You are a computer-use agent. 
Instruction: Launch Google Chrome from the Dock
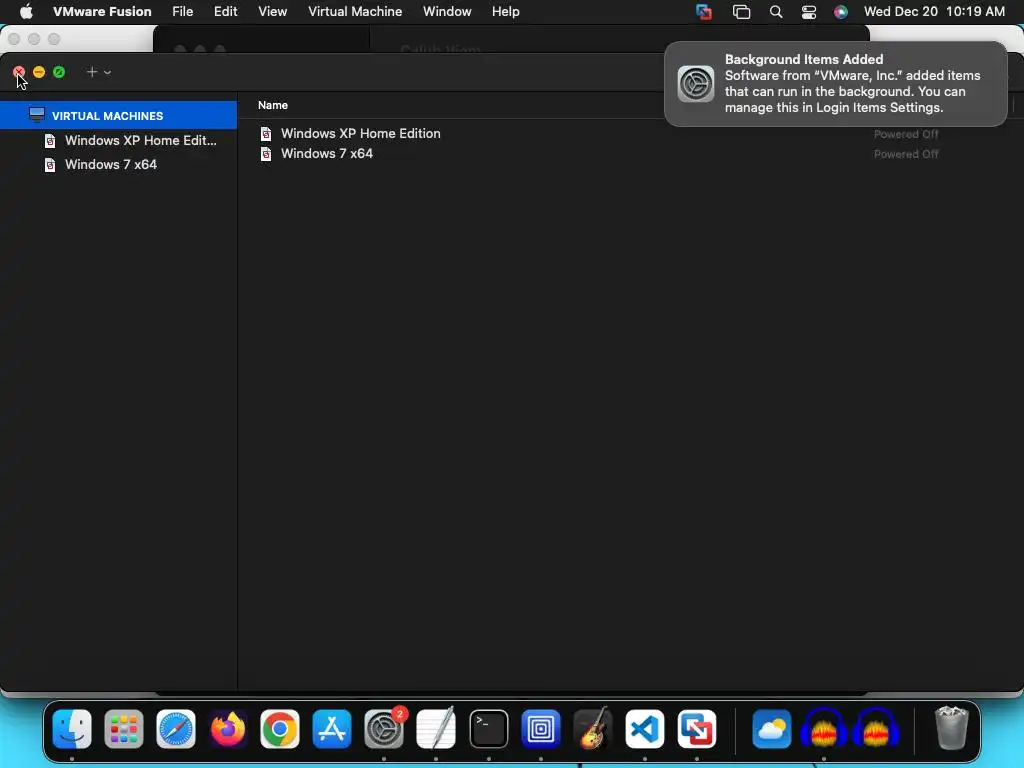click(280, 729)
